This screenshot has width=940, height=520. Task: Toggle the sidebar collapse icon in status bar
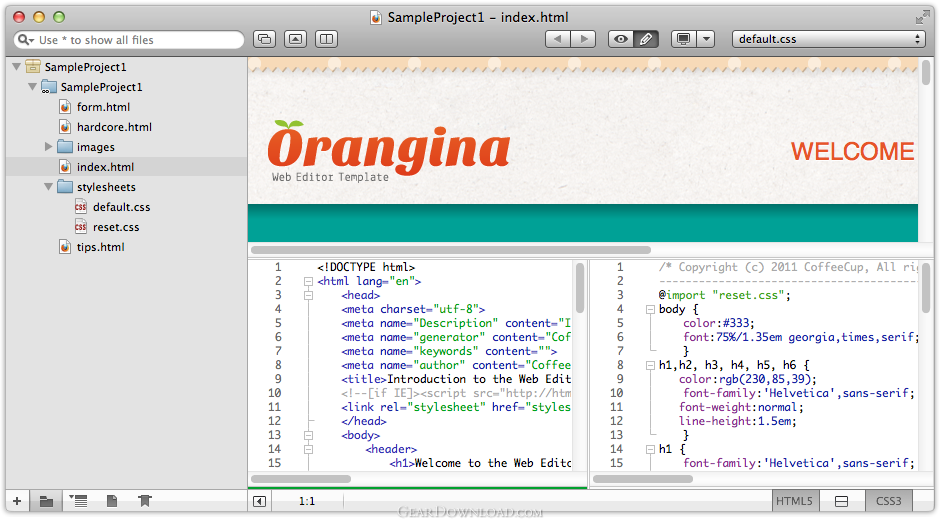click(260, 501)
